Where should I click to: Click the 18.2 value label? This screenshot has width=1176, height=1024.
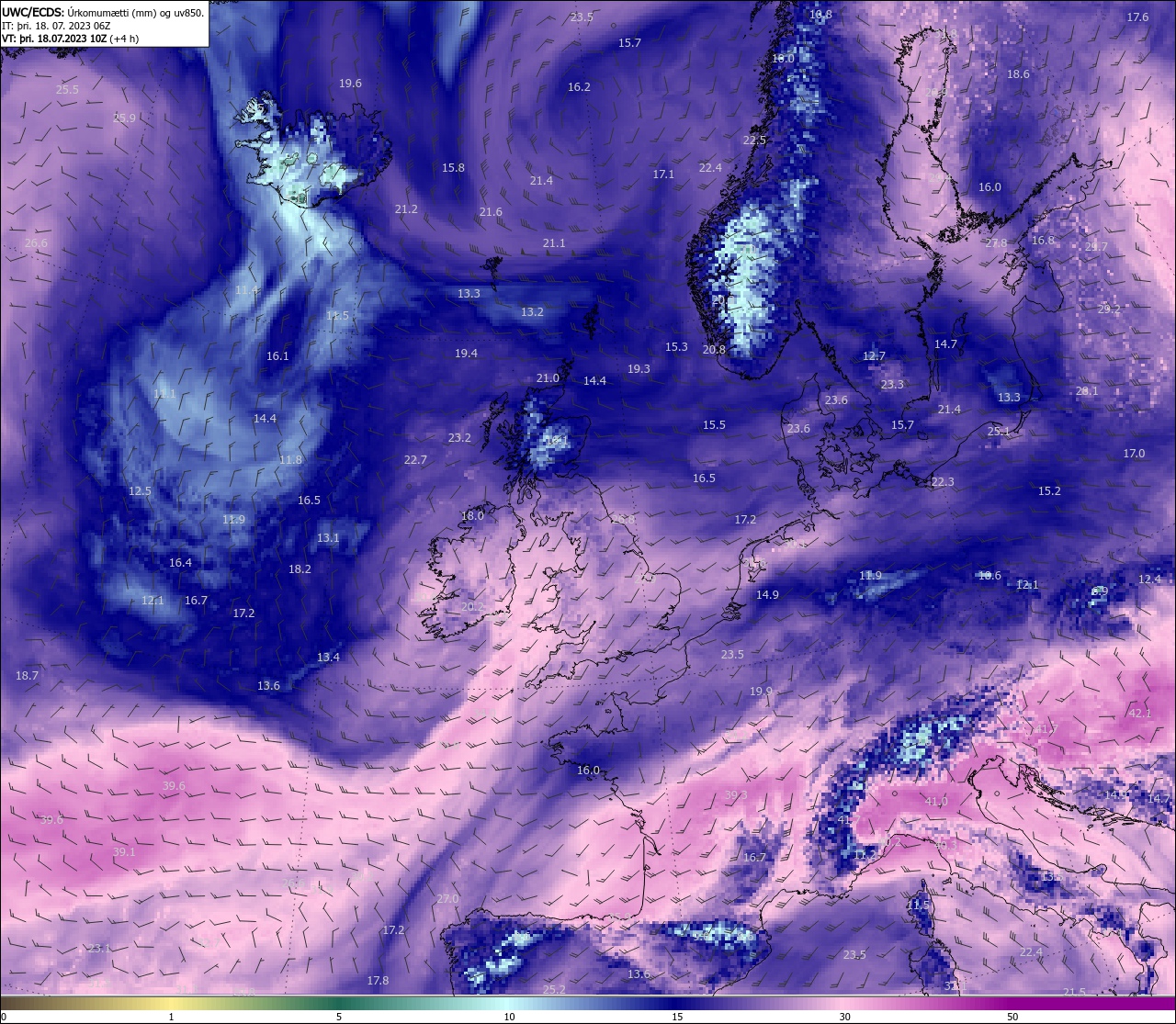point(300,569)
